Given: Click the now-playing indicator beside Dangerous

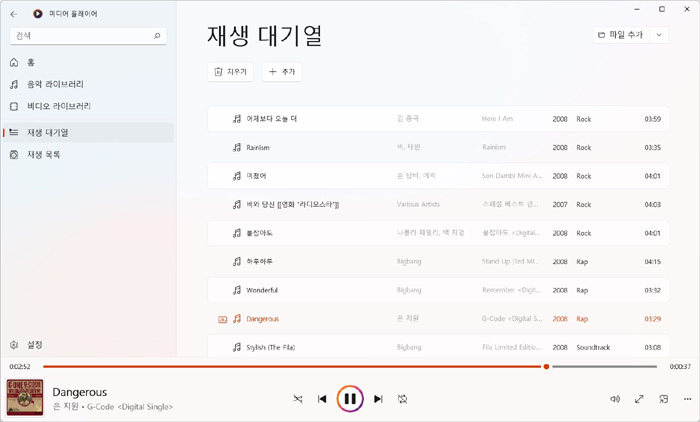Looking at the screenshot, I should (222, 319).
